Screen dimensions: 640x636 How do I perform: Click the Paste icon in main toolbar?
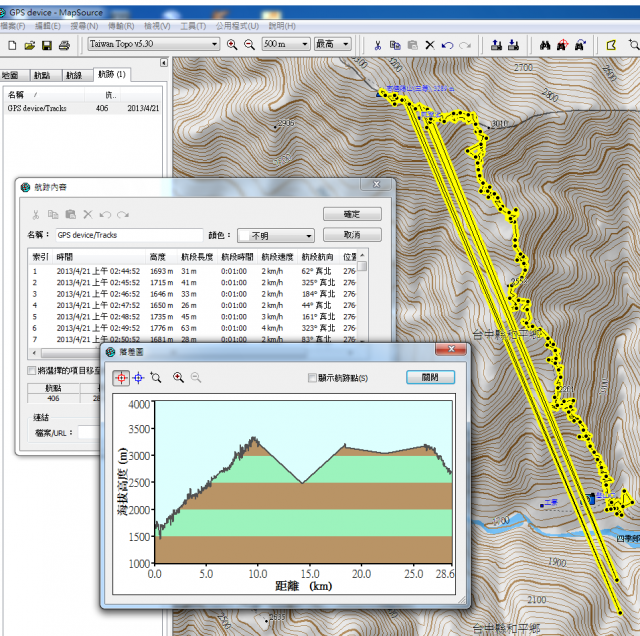tap(412, 45)
